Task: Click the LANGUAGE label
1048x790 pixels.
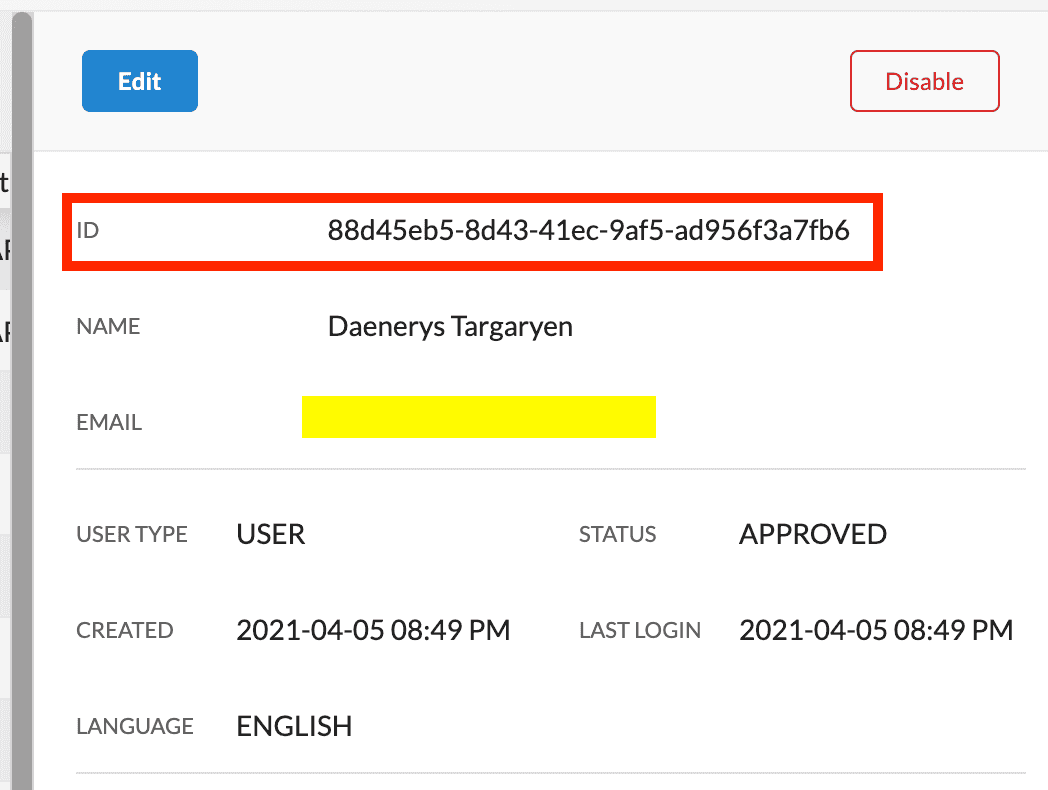Action: tap(135, 727)
